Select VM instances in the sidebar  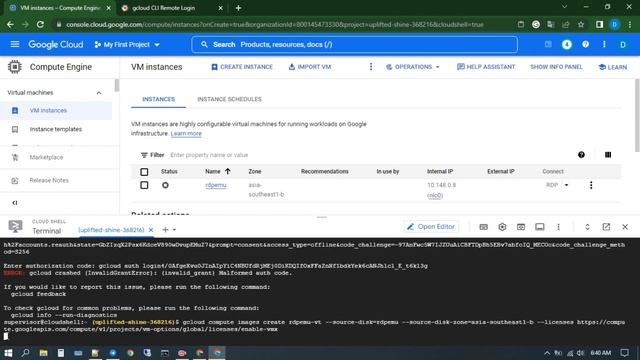point(48,110)
